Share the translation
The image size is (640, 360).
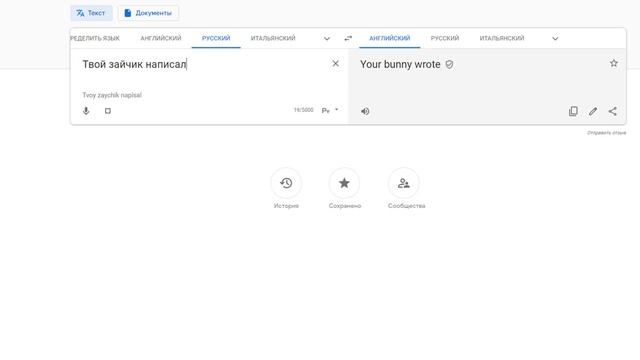[613, 111]
